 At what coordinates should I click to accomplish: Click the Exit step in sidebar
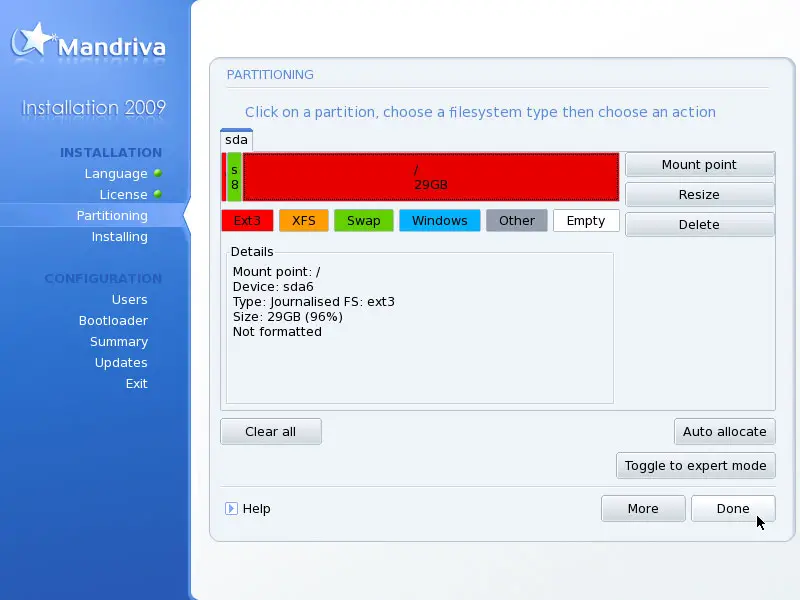tap(137, 384)
